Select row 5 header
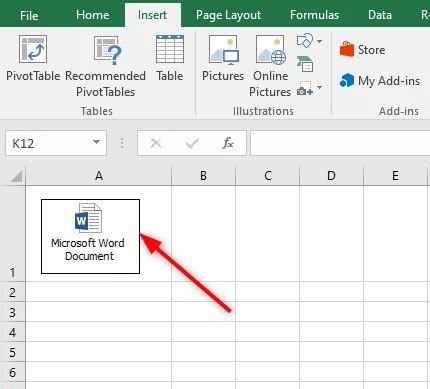Viewport: 430px width, 389px height. coord(13,352)
